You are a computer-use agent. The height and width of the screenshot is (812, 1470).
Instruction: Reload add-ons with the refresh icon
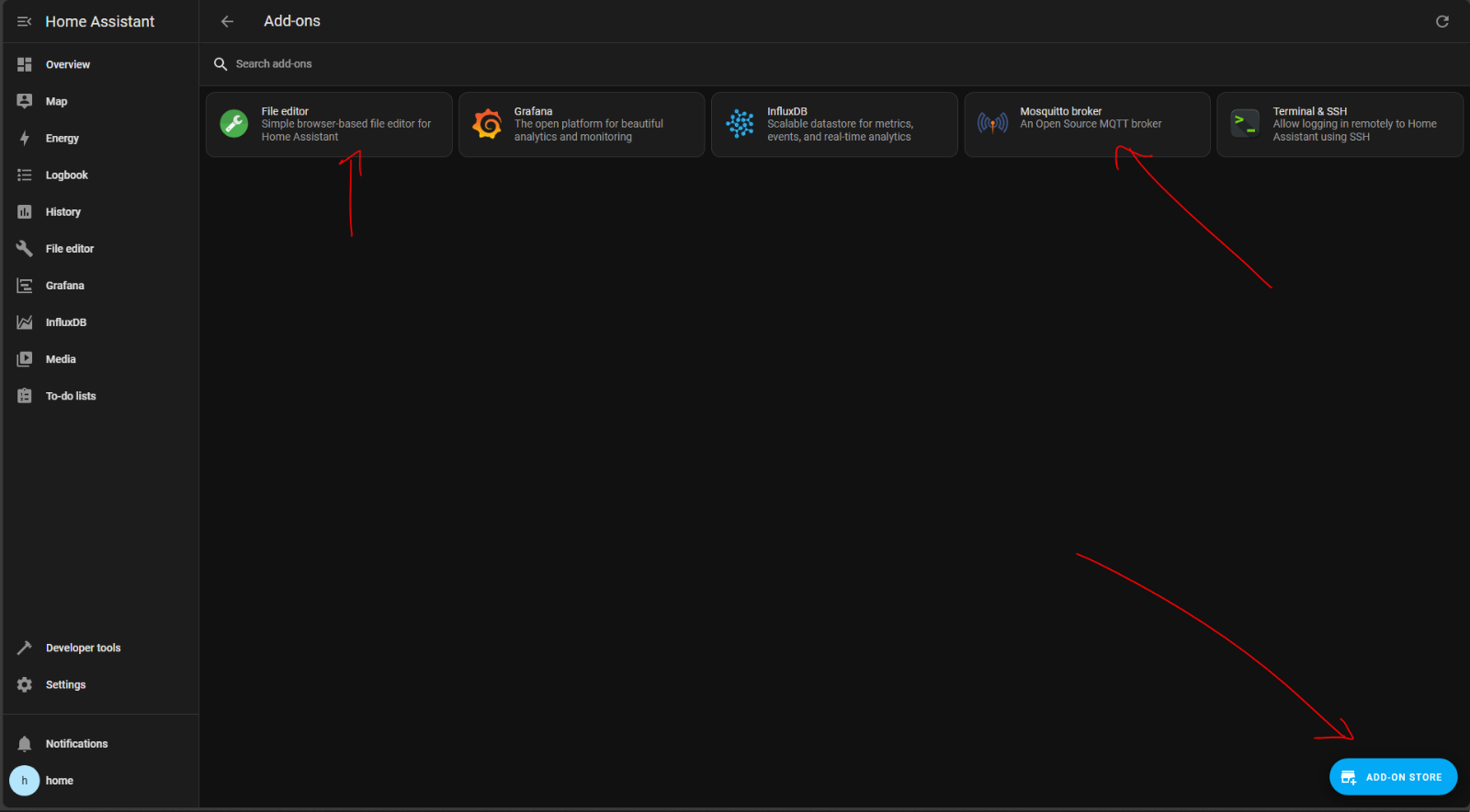click(1442, 21)
